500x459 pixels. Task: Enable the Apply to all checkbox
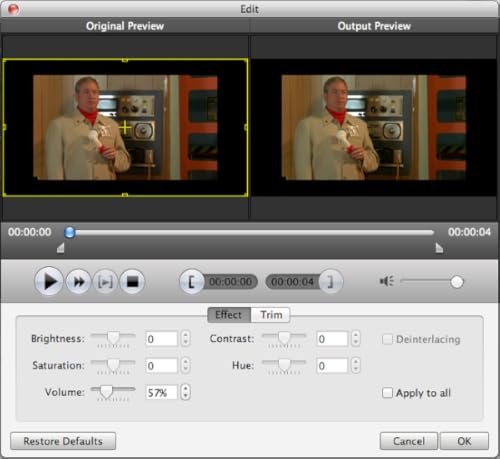click(x=387, y=393)
